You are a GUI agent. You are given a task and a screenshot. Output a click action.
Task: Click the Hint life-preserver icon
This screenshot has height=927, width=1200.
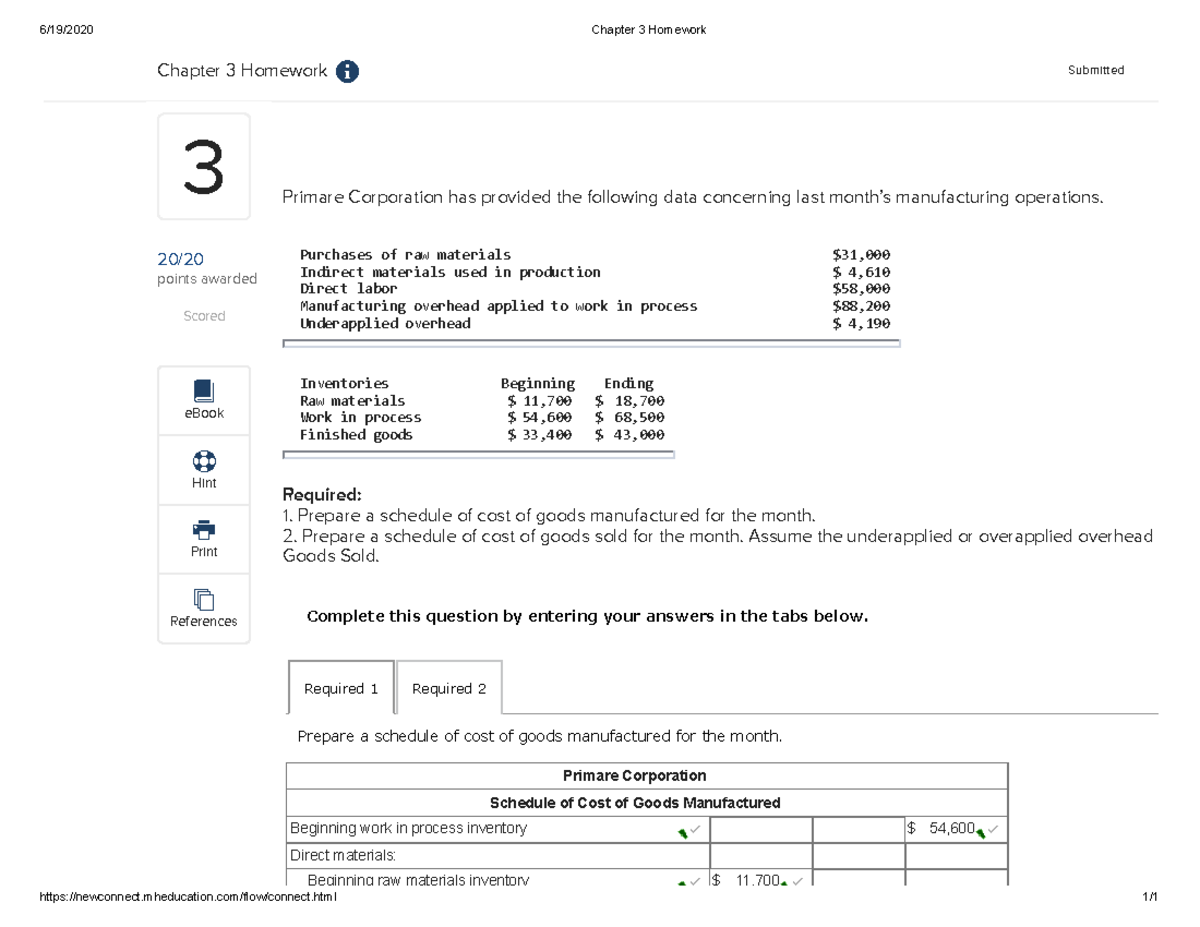point(203,460)
